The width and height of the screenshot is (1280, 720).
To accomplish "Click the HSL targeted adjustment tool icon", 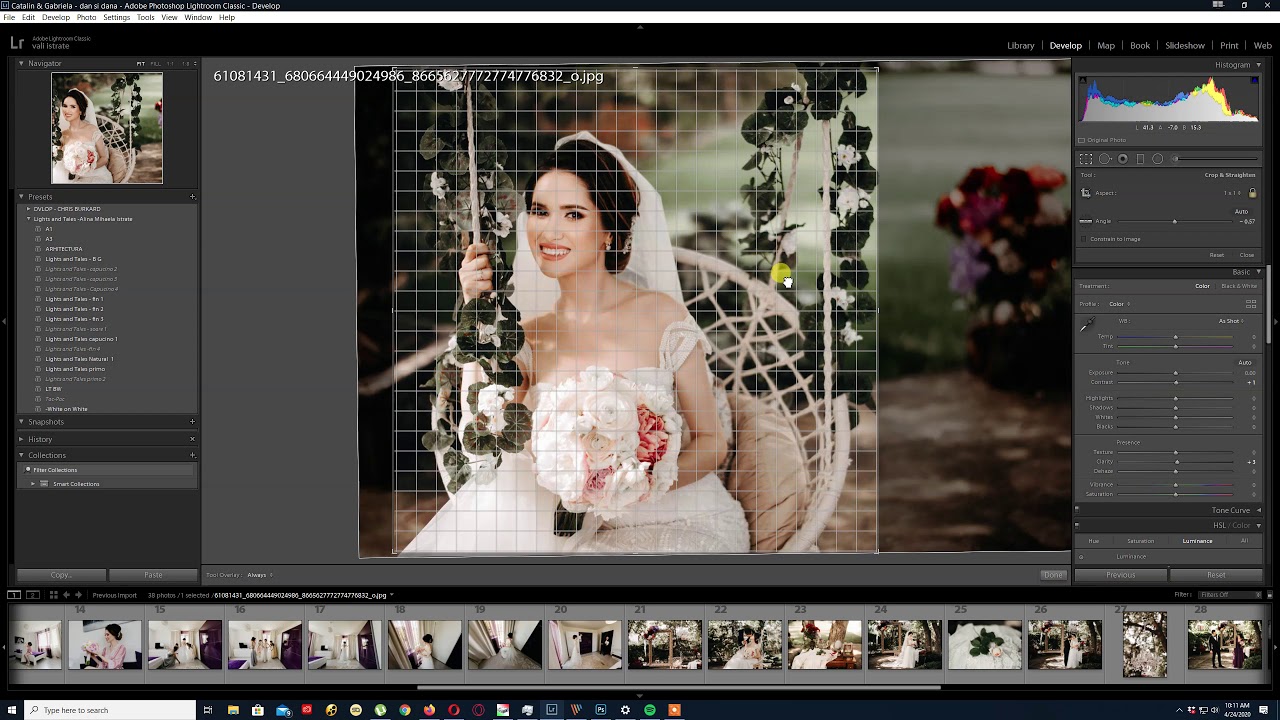I will 1081,557.
